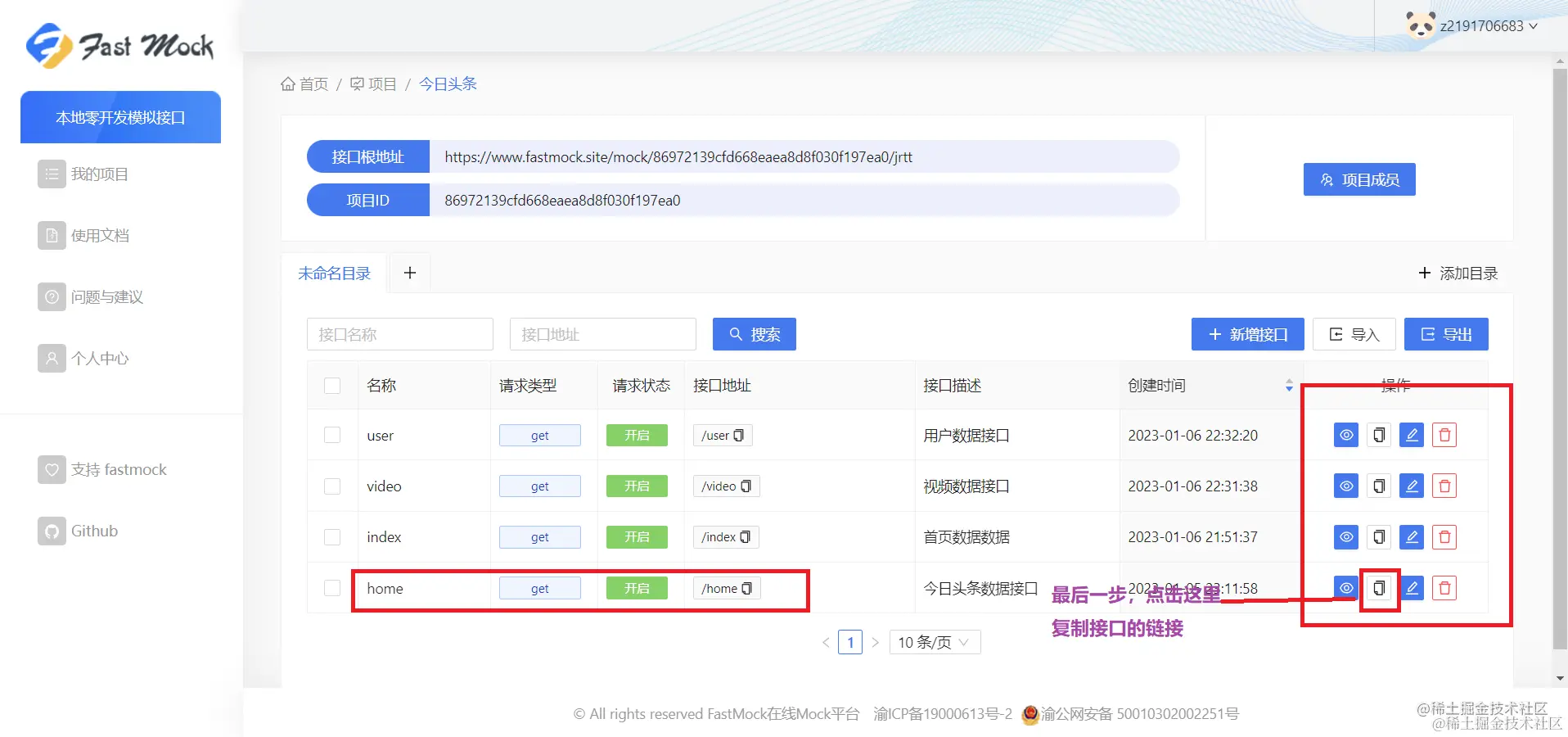
Task: Sort by 创建时间 column arrows
Action: coord(1289,386)
